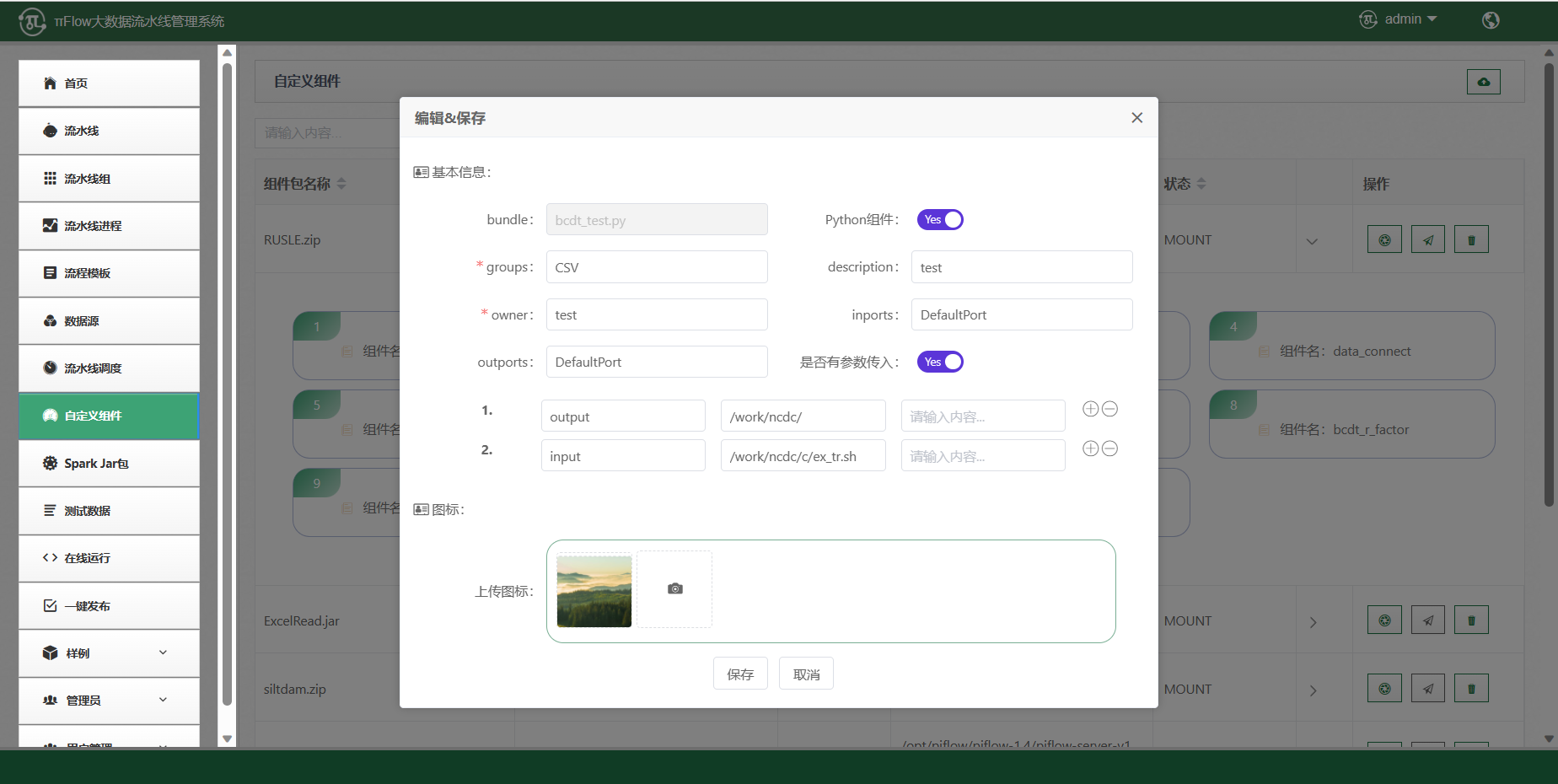Image resolution: width=1558 pixels, height=784 pixels.
Task: Go to 首页 in the sidebar
Action: point(109,83)
